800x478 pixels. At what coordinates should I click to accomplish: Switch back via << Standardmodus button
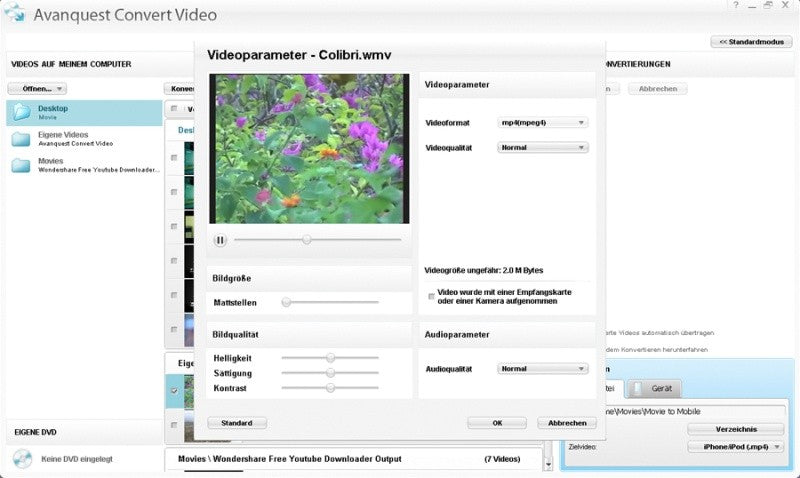pyautogui.click(x=751, y=42)
